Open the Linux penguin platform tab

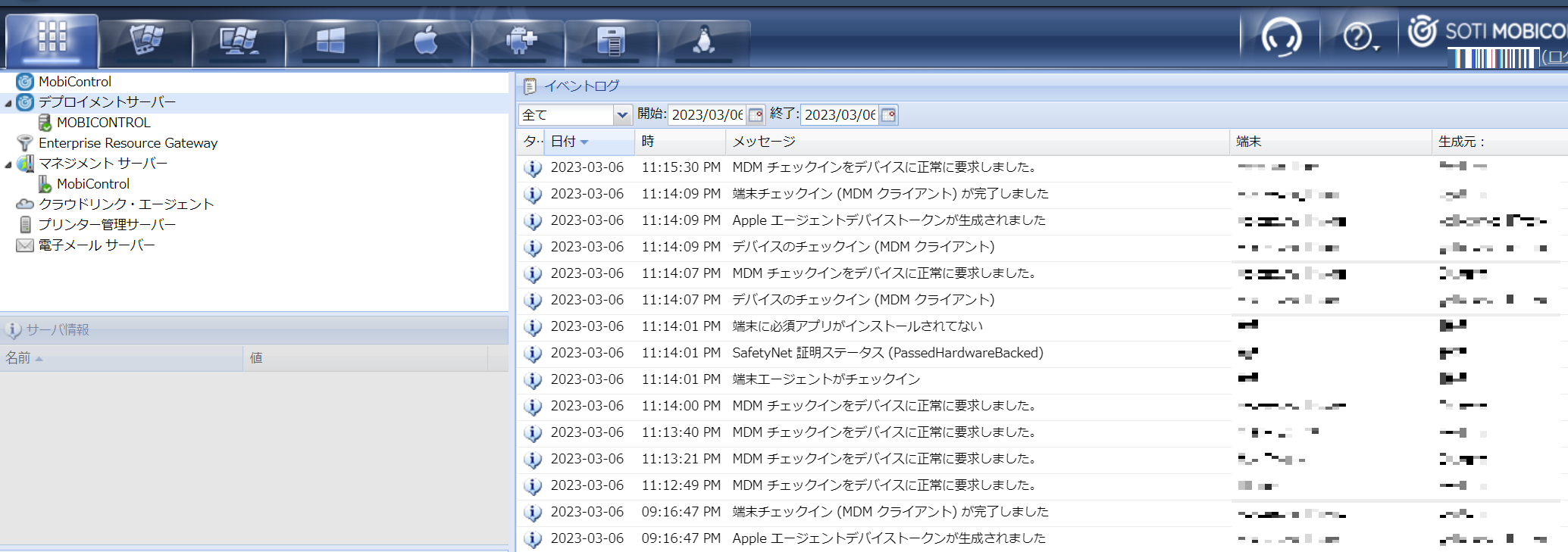pyautogui.click(x=704, y=42)
